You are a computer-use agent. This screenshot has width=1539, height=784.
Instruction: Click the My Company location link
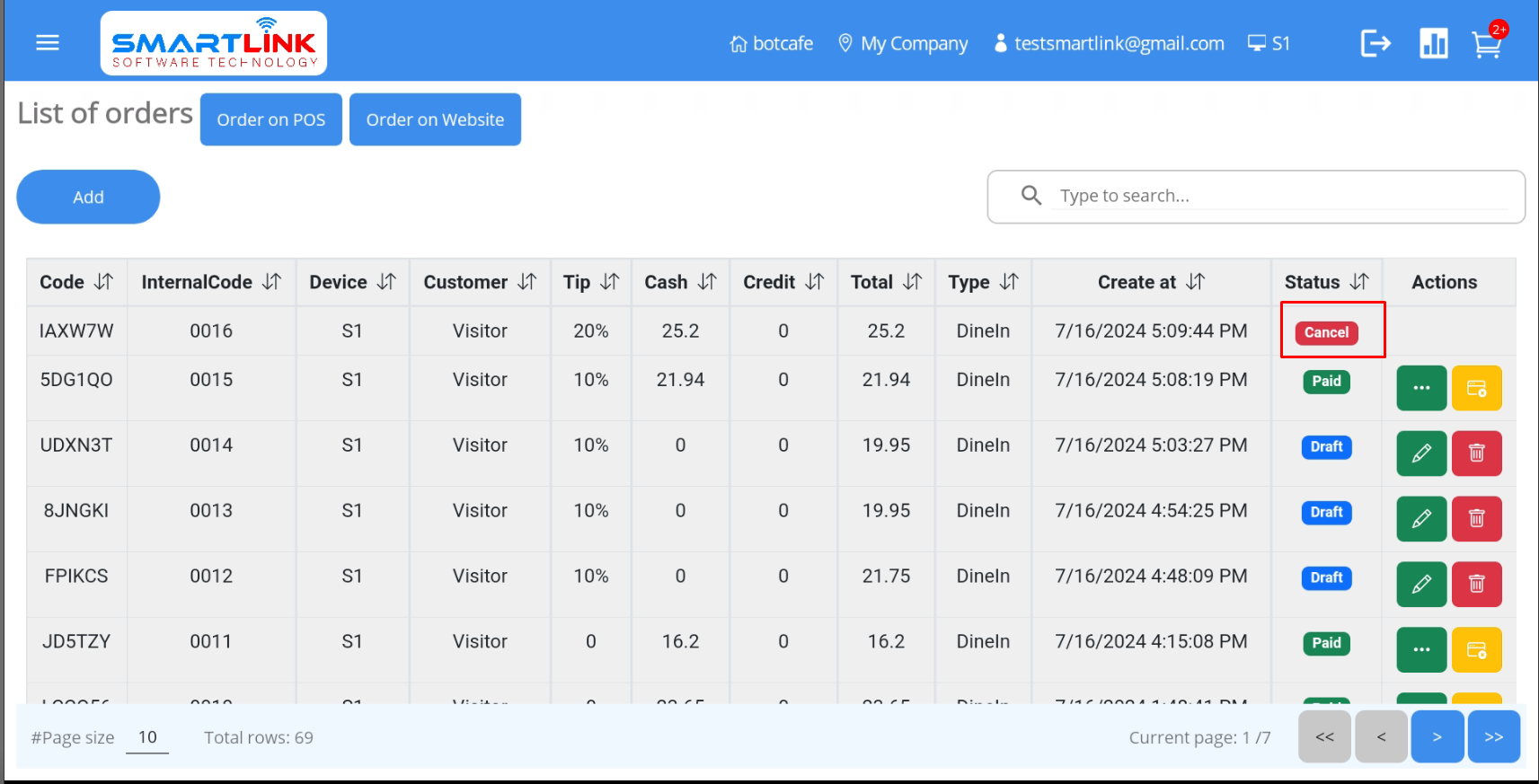[x=903, y=43]
